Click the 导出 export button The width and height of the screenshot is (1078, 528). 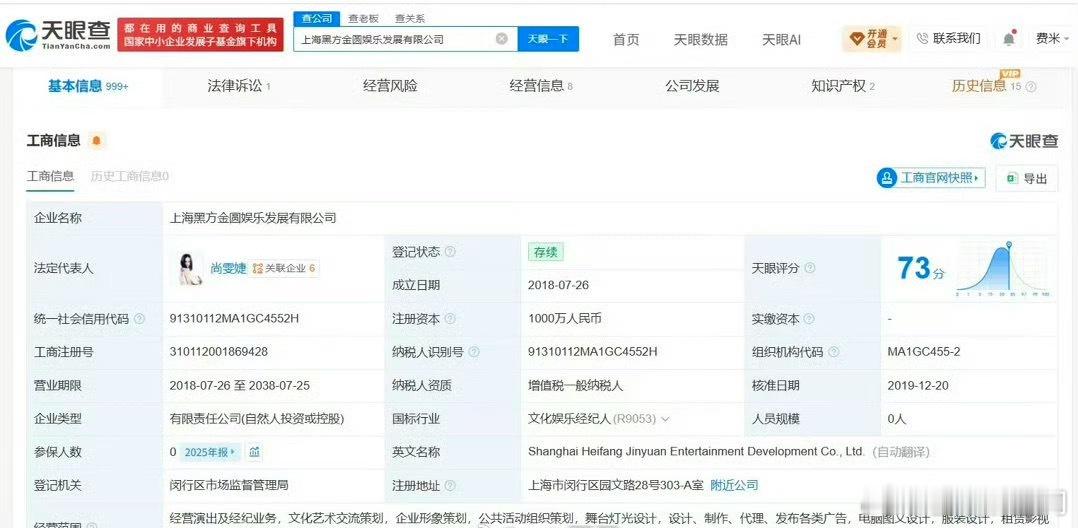[x=1027, y=178]
